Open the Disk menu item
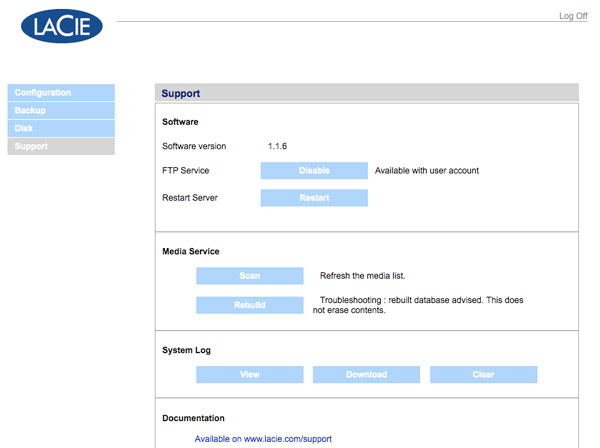This screenshot has height=448, width=600. click(61, 129)
